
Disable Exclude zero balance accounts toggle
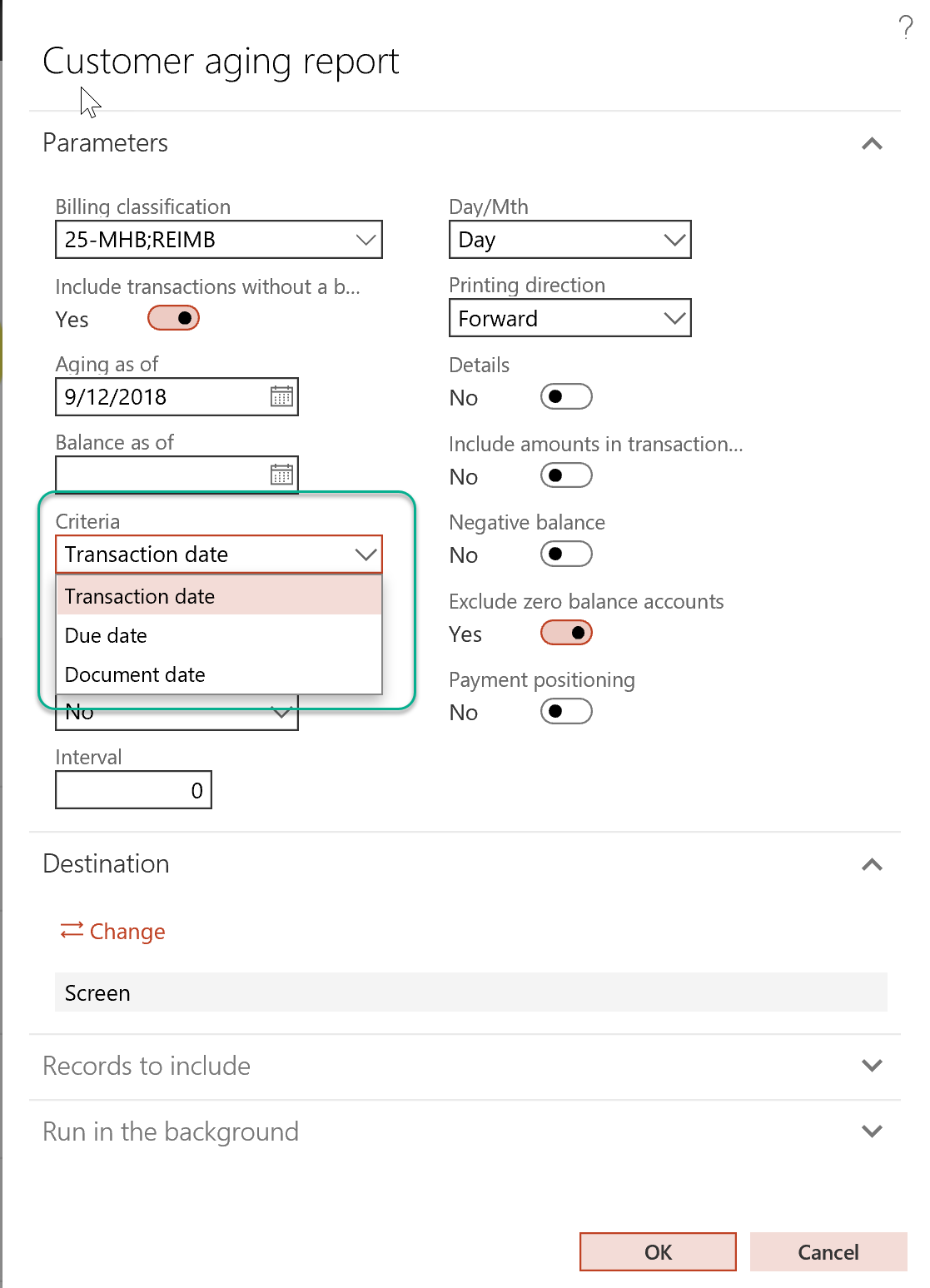tap(566, 634)
